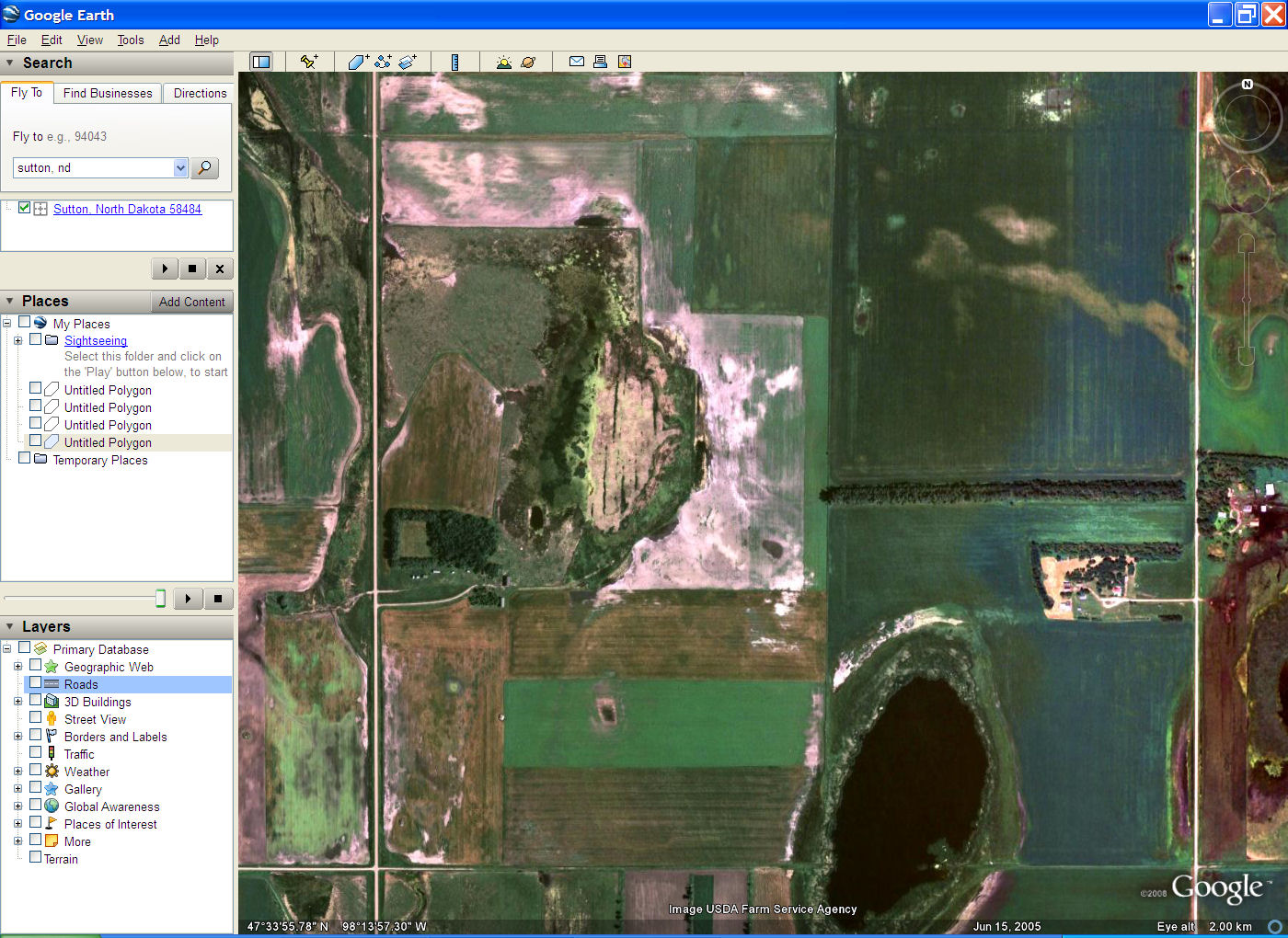The width and height of the screenshot is (1288, 938).
Task: Click the Add Image Overlay icon
Action: [408, 62]
